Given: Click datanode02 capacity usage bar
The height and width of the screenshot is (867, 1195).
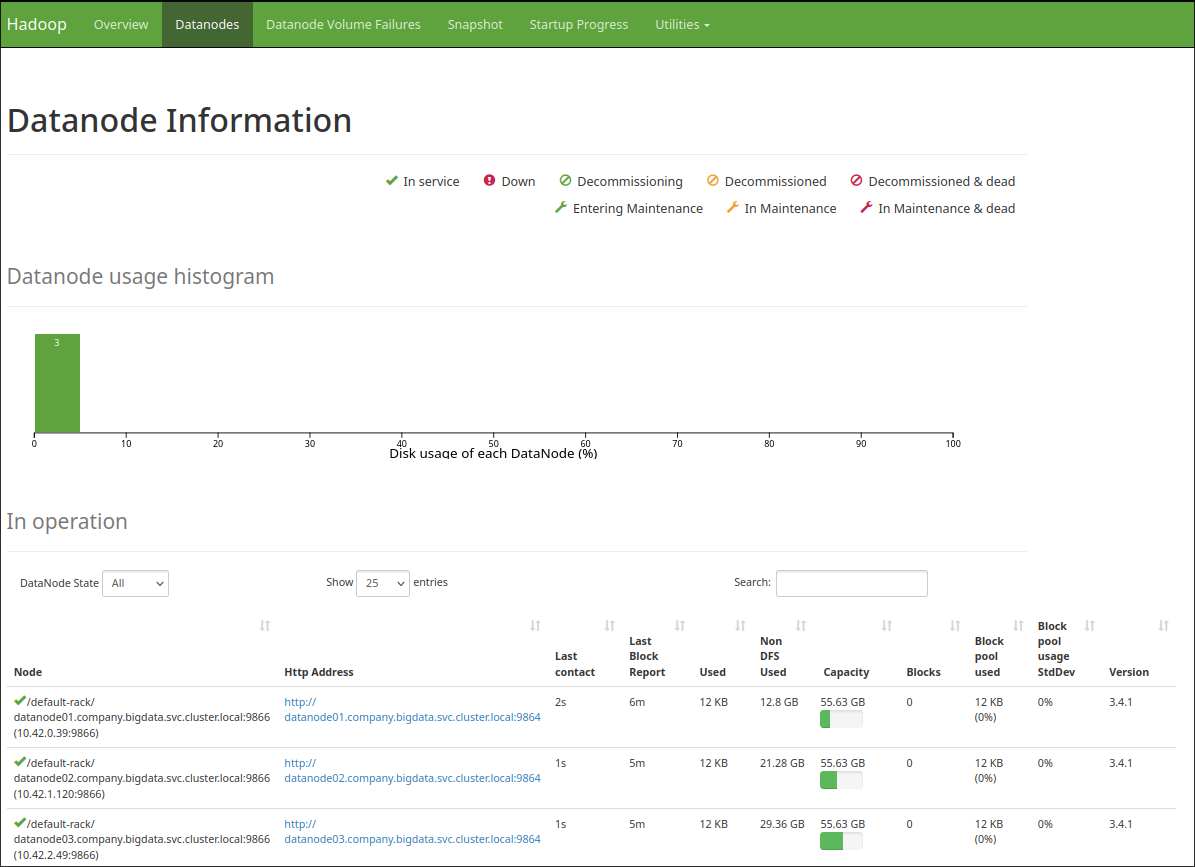Looking at the screenshot, I should pos(841,780).
